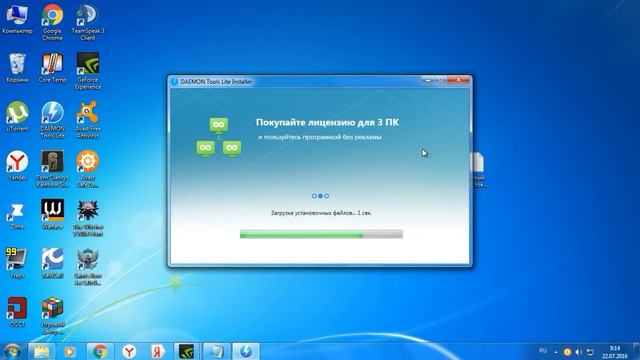Open the Компьютер desktop icon
This screenshot has height=360, width=640.
pos(17,20)
